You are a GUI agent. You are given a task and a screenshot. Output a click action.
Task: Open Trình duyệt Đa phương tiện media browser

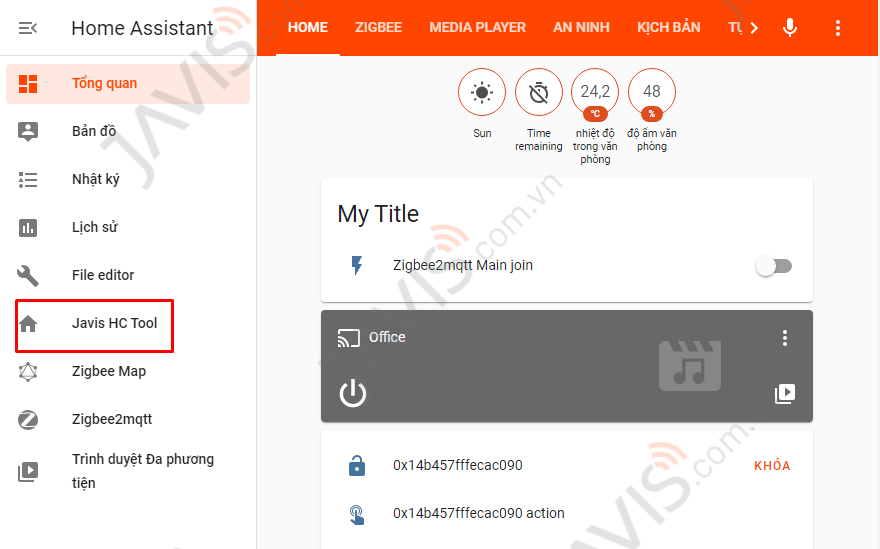coord(128,471)
